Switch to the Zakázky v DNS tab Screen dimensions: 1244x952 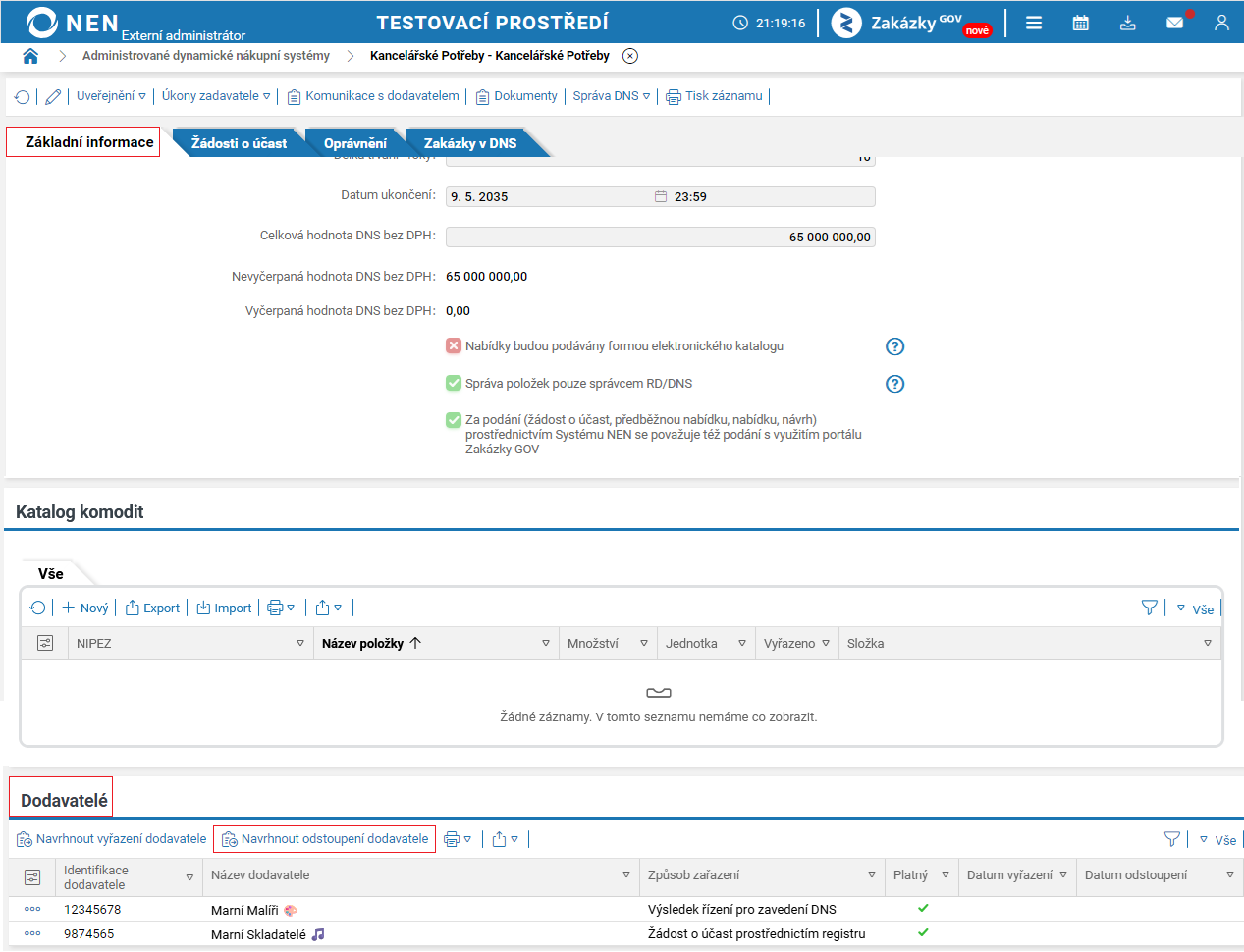pos(470,143)
